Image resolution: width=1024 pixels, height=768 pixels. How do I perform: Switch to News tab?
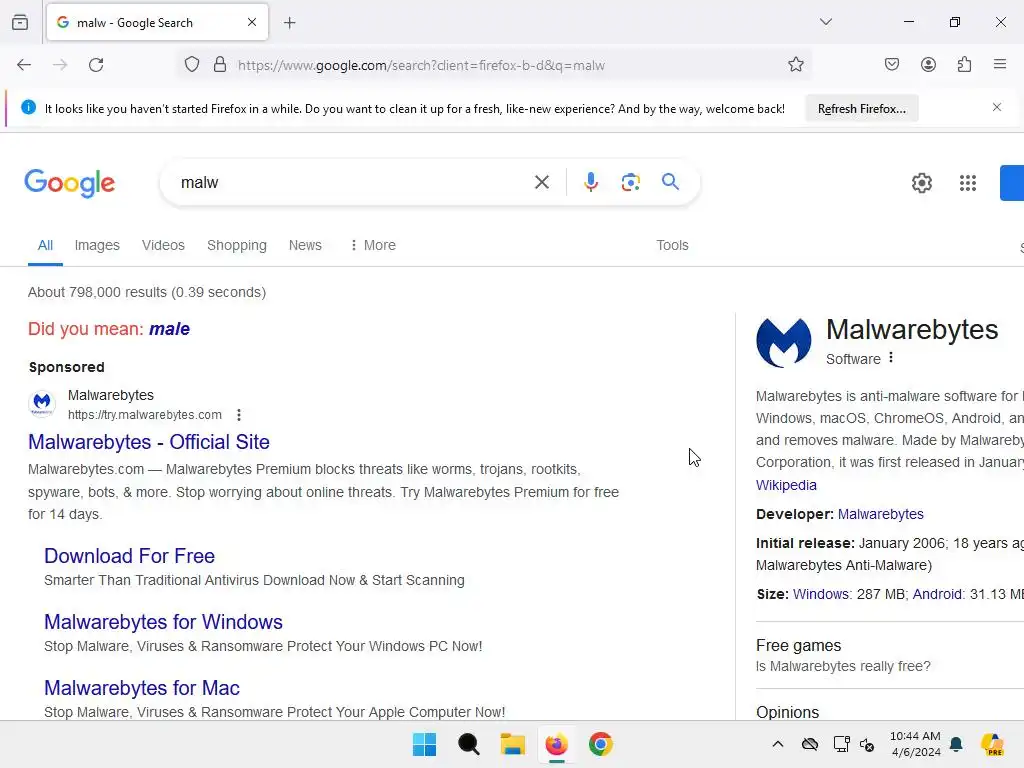pos(305,246)
